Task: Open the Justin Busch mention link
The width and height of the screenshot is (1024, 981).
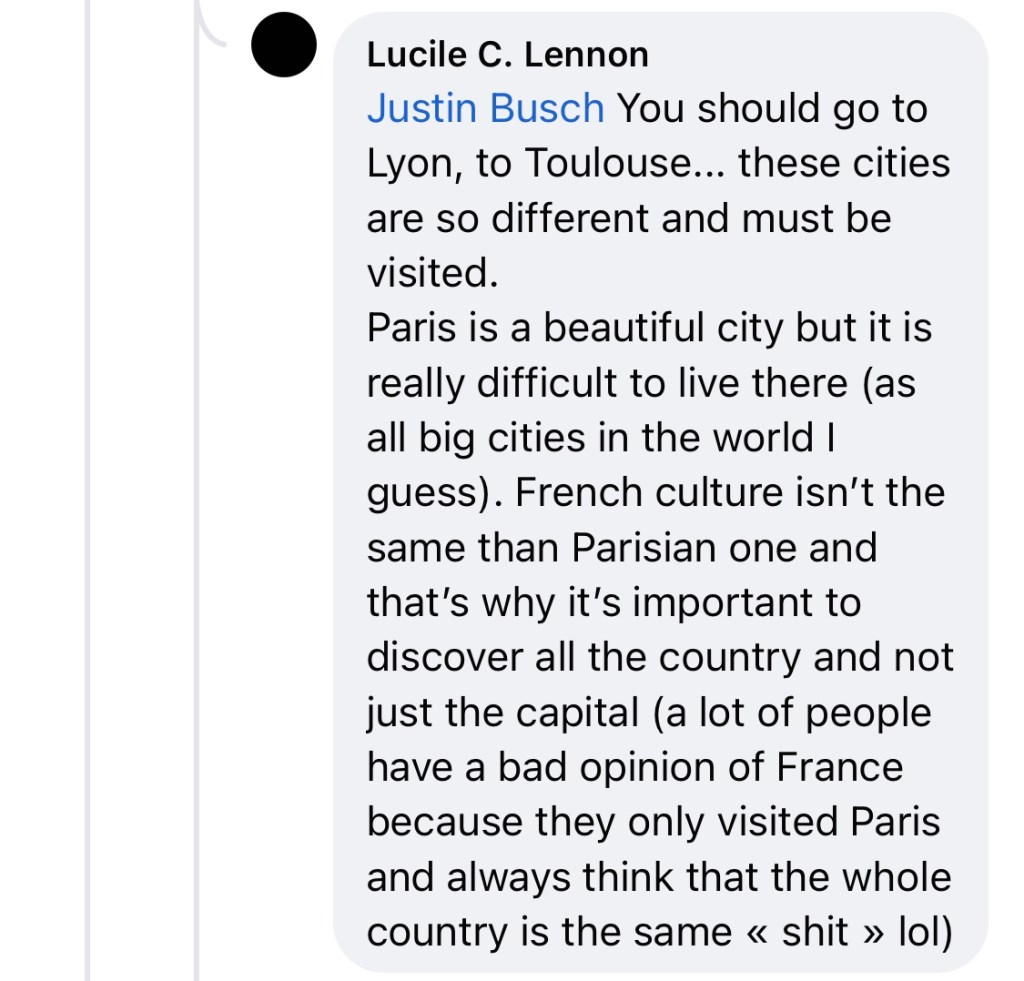Action: (x=485, y=108)
